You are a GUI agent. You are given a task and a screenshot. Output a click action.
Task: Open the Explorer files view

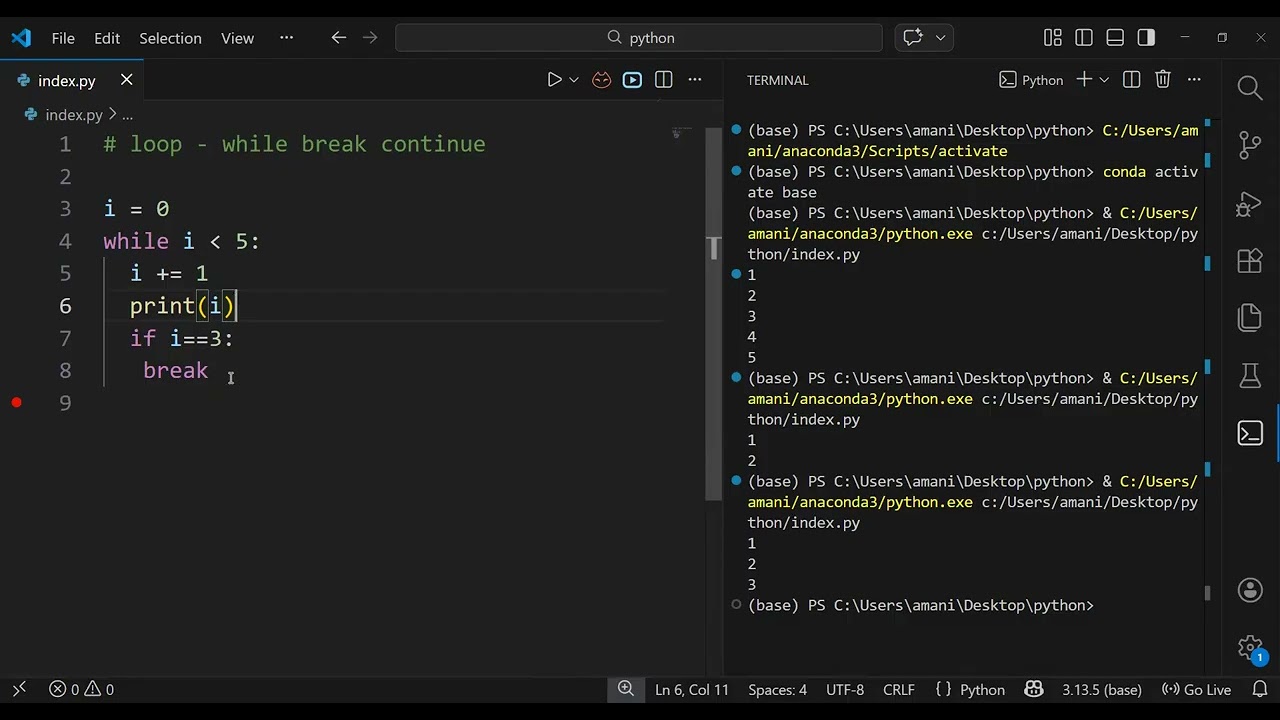point(1250,318)
